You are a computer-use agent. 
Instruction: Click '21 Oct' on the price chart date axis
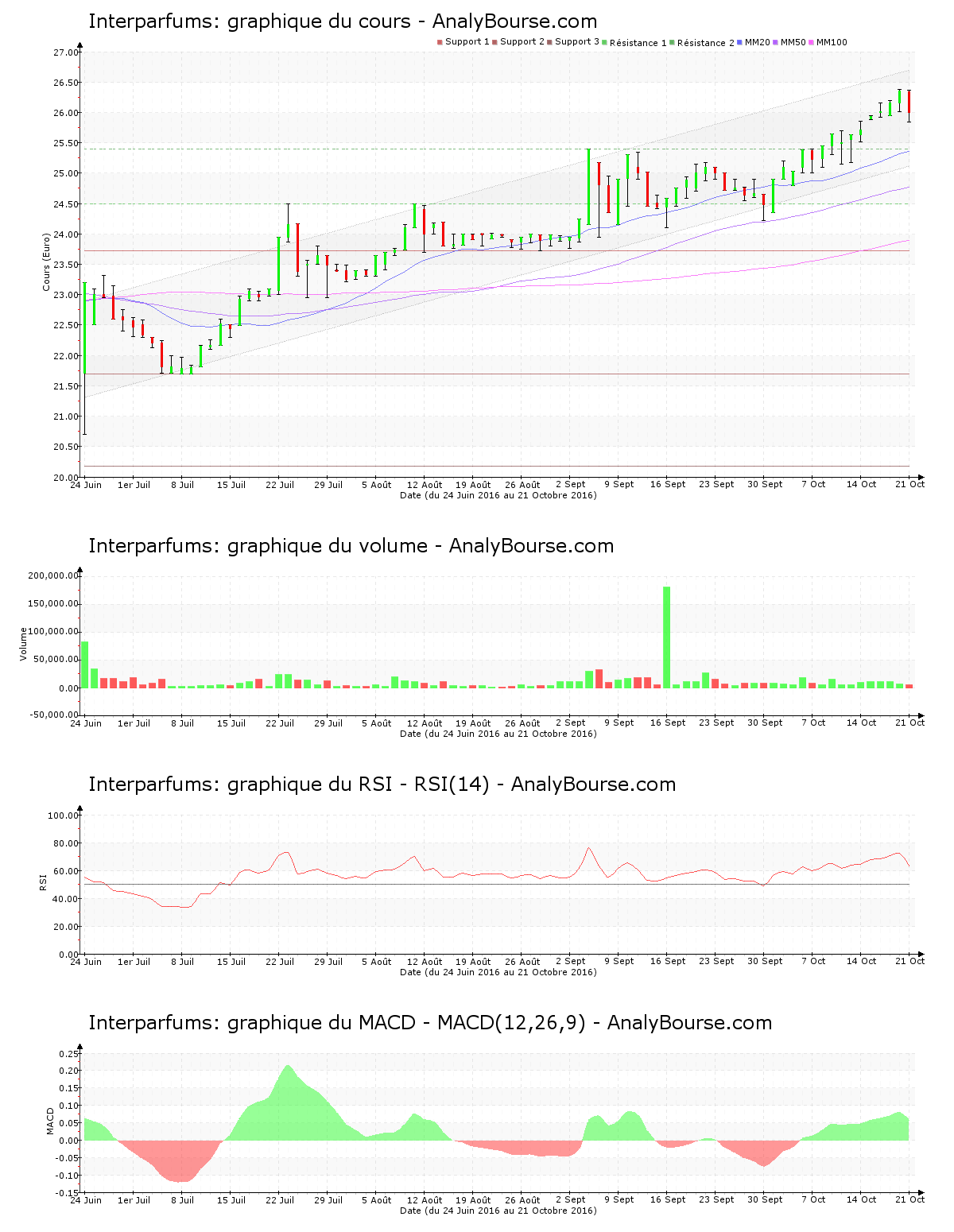[910, 484]
